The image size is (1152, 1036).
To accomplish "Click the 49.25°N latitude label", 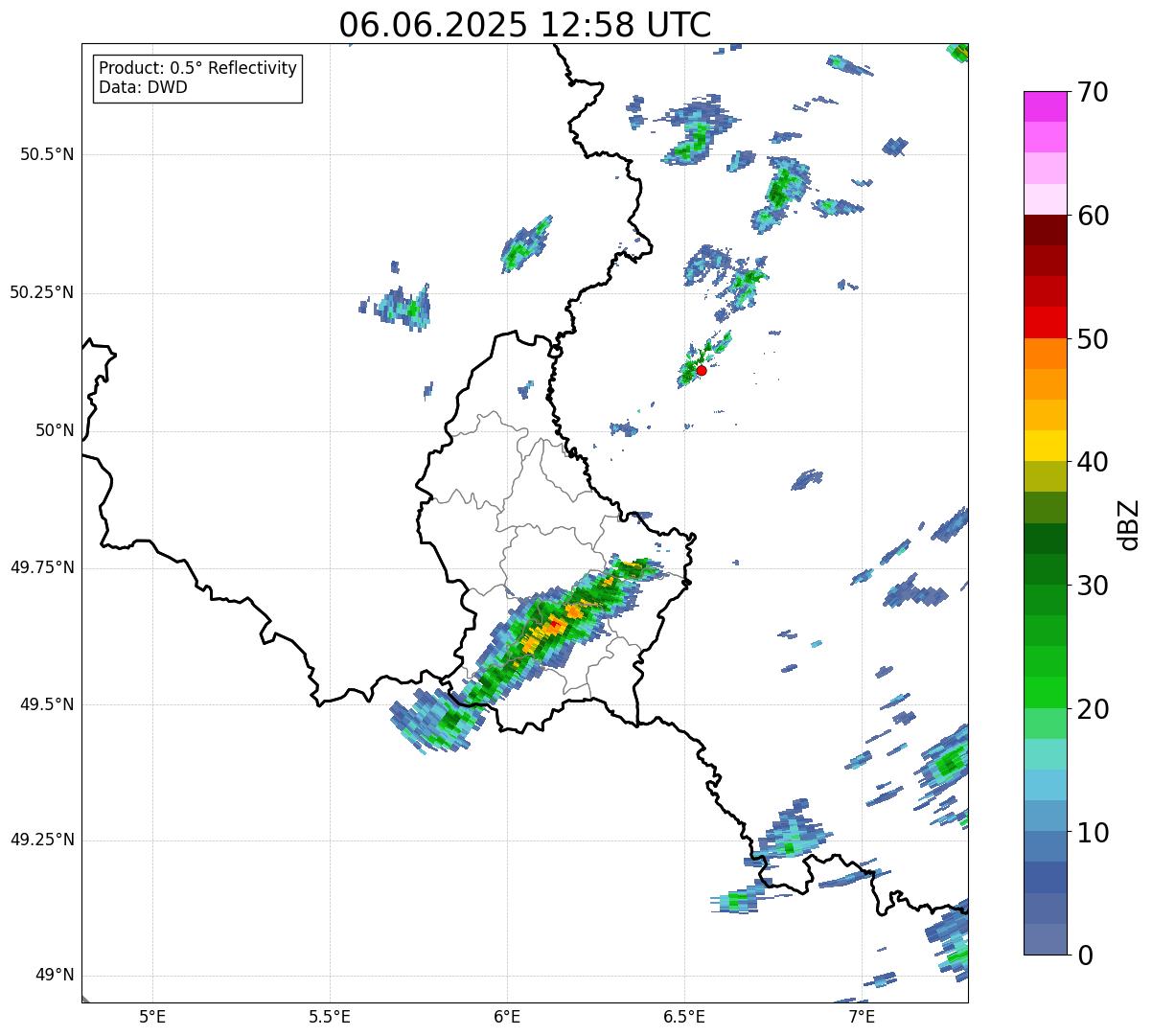I will [x=42, y=840].
